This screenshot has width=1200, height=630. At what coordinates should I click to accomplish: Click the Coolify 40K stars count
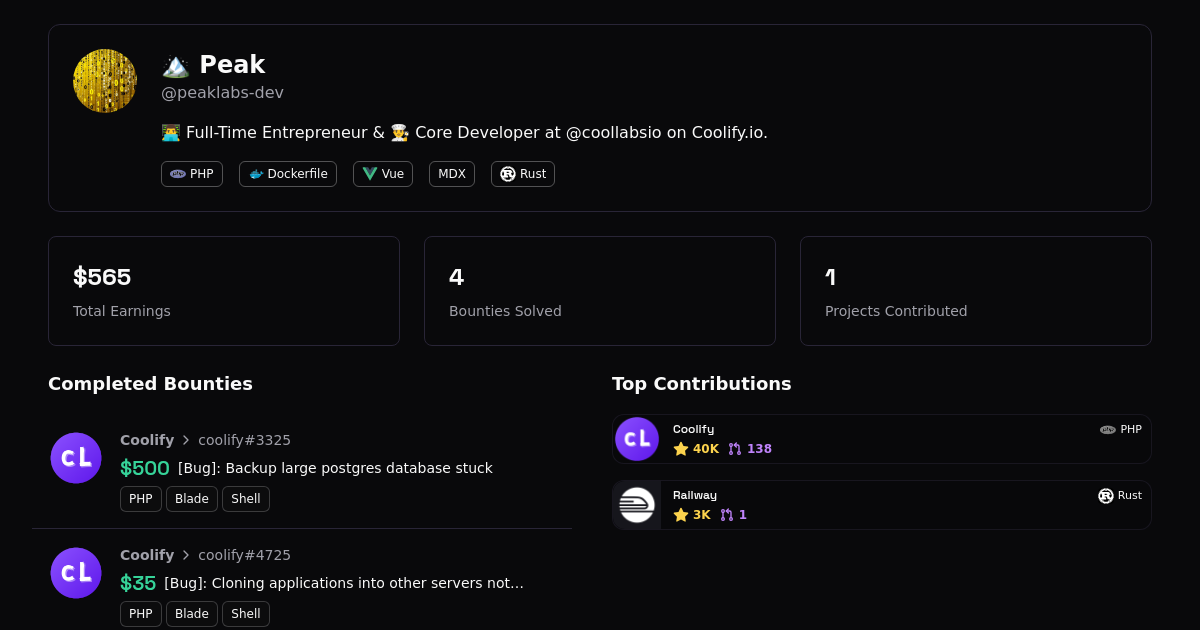(697, 449)
